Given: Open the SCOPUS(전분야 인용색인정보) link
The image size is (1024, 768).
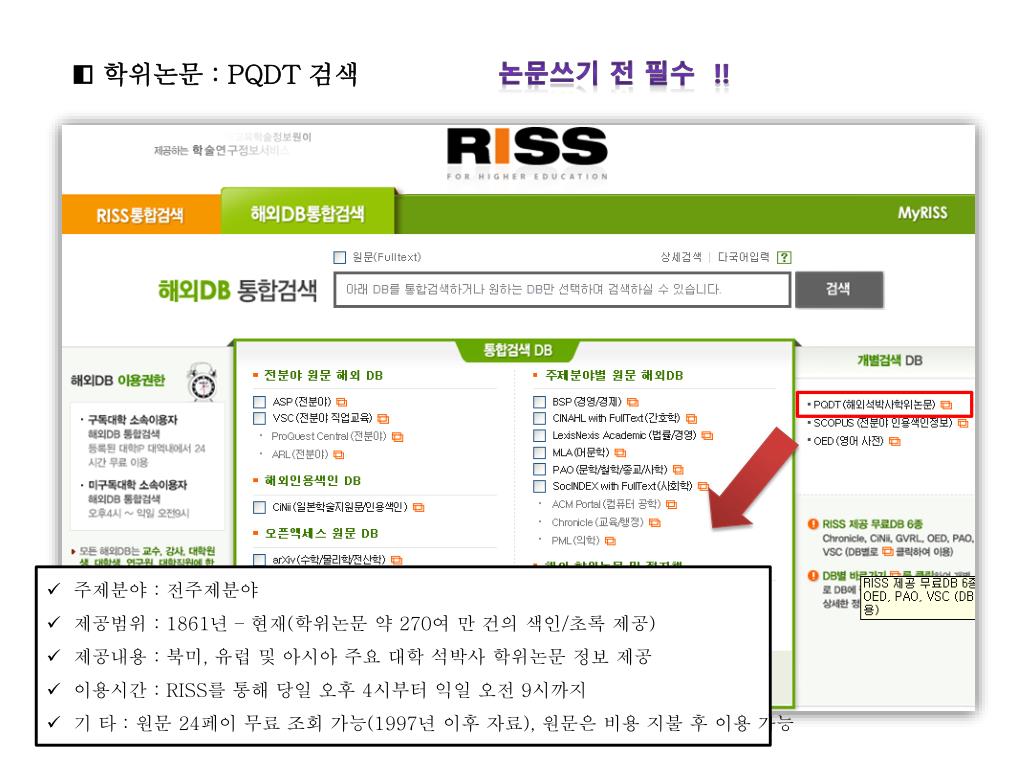Looking at the screenshot, I should [x=882, y=423].
